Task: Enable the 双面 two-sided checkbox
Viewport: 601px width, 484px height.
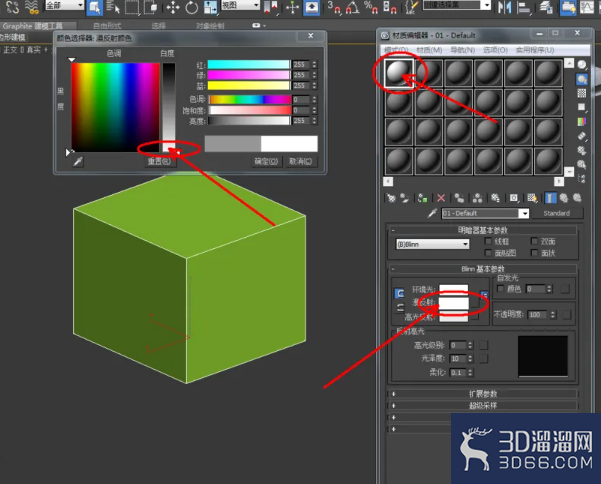Action: (534, 241)
